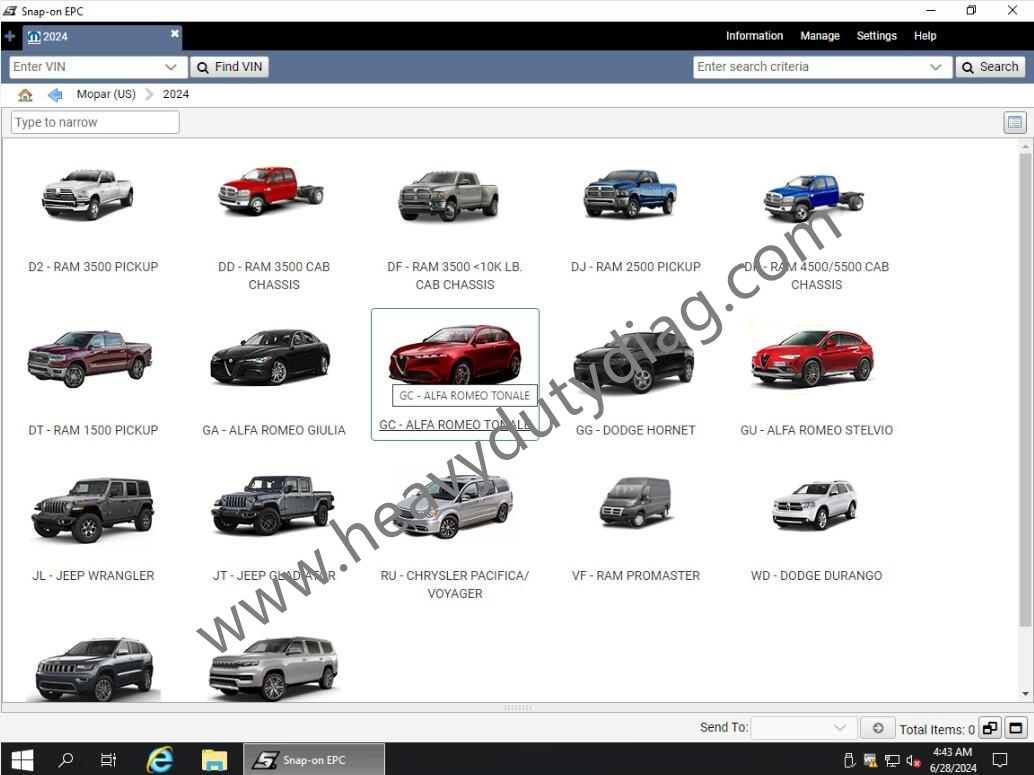Go back using the blue arrow icon
This screenshot has height=775, width=1034.
pos(55,95)
